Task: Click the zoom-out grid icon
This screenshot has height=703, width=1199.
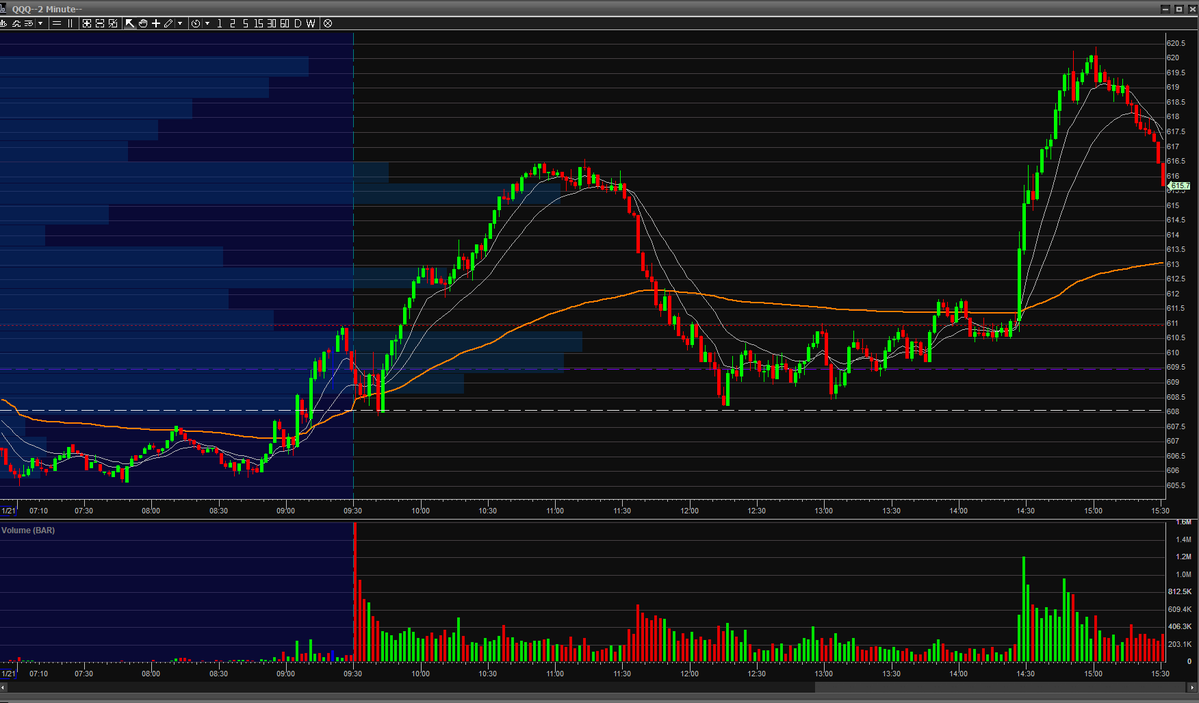Action: 99,24
